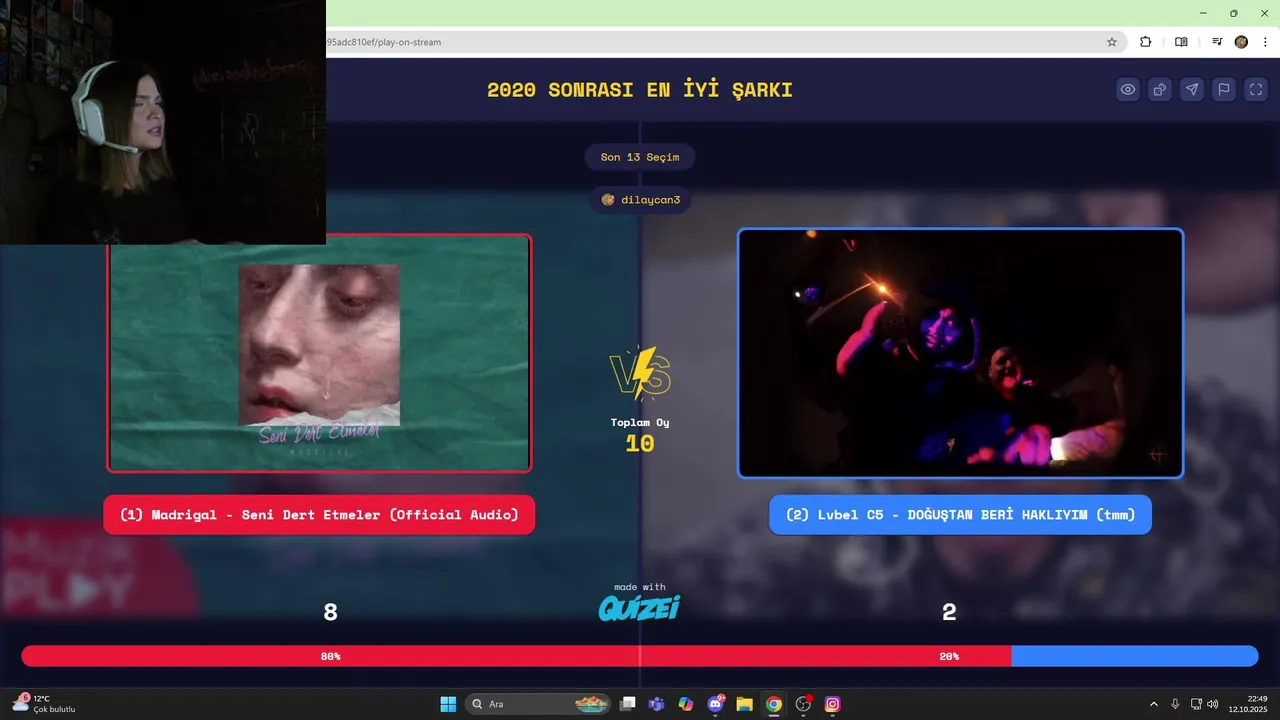Screen dimensions: 1280x720
Task: Expand hidden system tray icons chevron
Action: pyautogui.click(x=1153, y=704)
